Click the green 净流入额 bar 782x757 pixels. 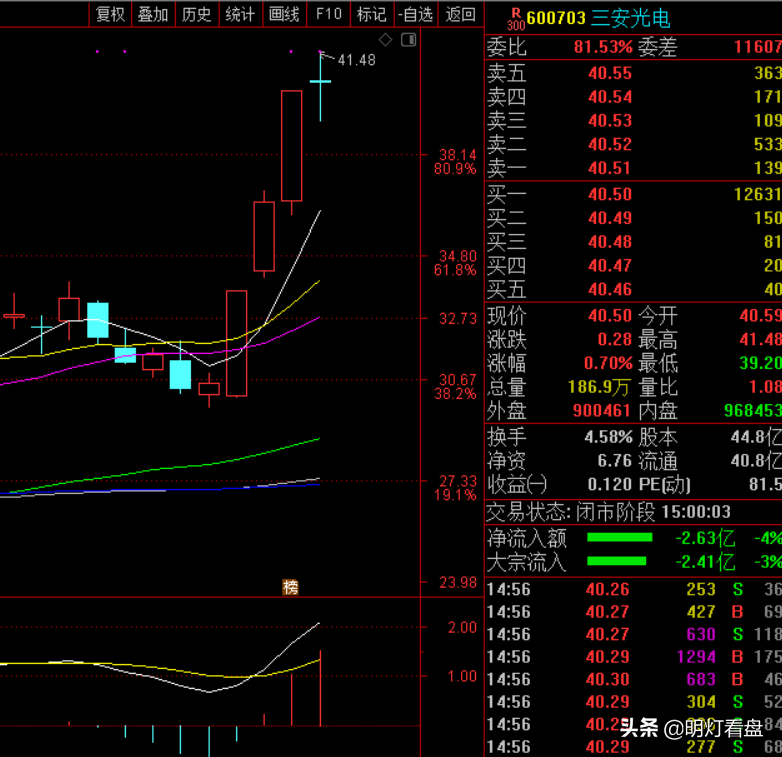pos(619,538)
